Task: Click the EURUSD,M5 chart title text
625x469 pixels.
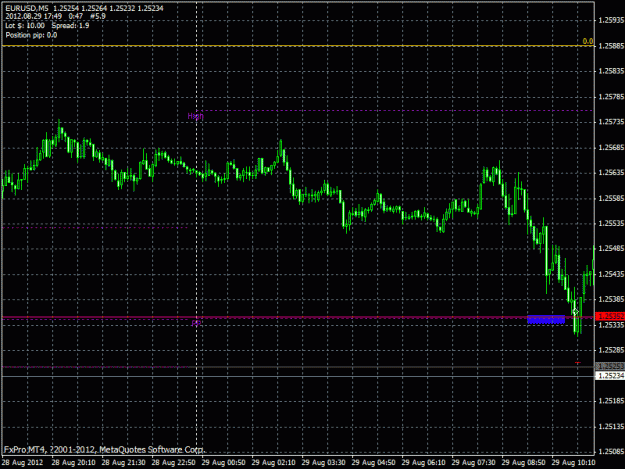Action: pyautogui.click(x=27, y=8)
